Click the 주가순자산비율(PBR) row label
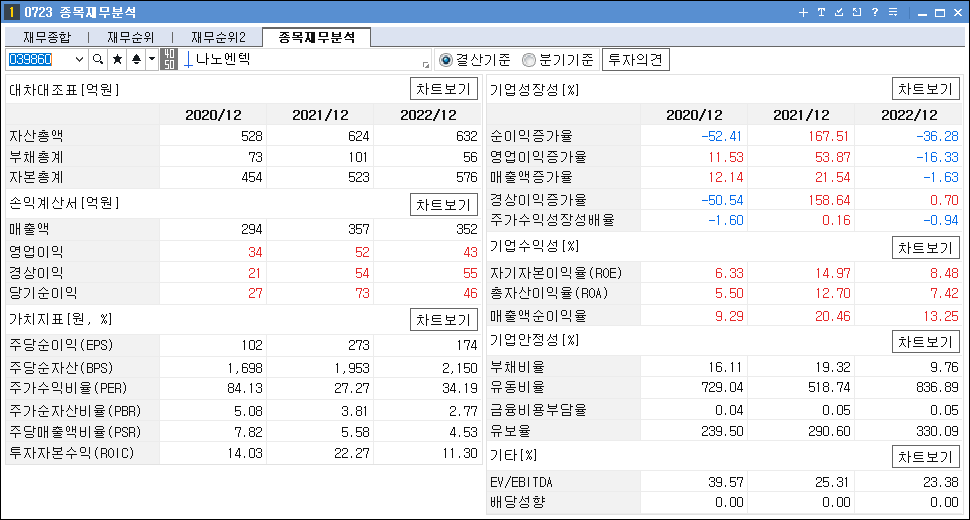Viewport: 970px width, 520px height. pos(75,411)
